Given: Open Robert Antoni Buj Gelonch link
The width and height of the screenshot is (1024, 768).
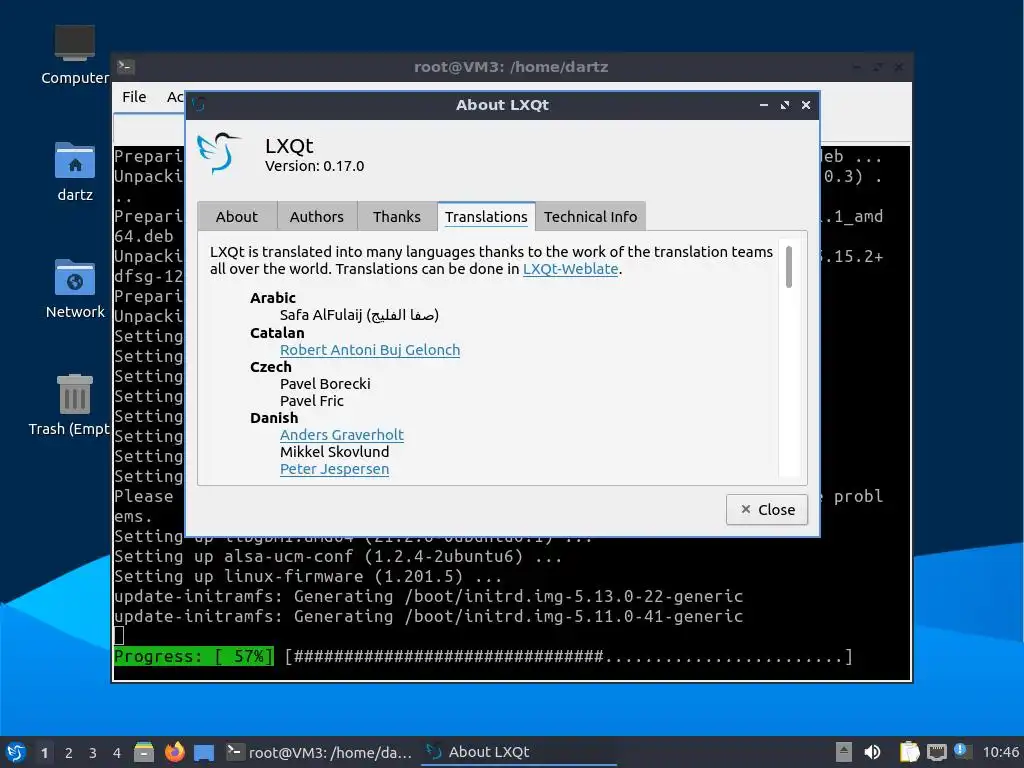Looking at the screenshot, I should (370, 350).
